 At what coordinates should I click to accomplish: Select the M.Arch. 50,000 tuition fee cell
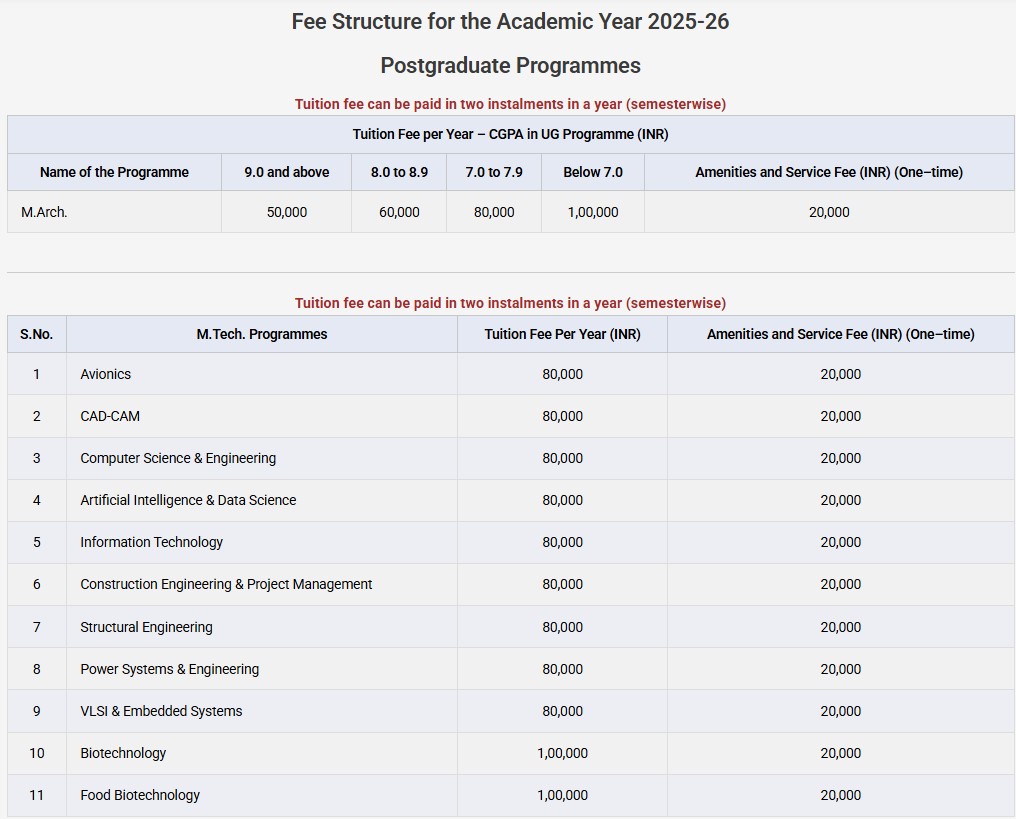pos(286,212)
